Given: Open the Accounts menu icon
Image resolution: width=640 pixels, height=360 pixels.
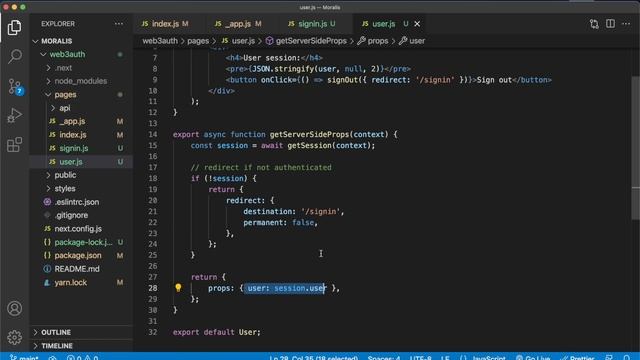Looking at the screenshot, I should pos(15,308).
